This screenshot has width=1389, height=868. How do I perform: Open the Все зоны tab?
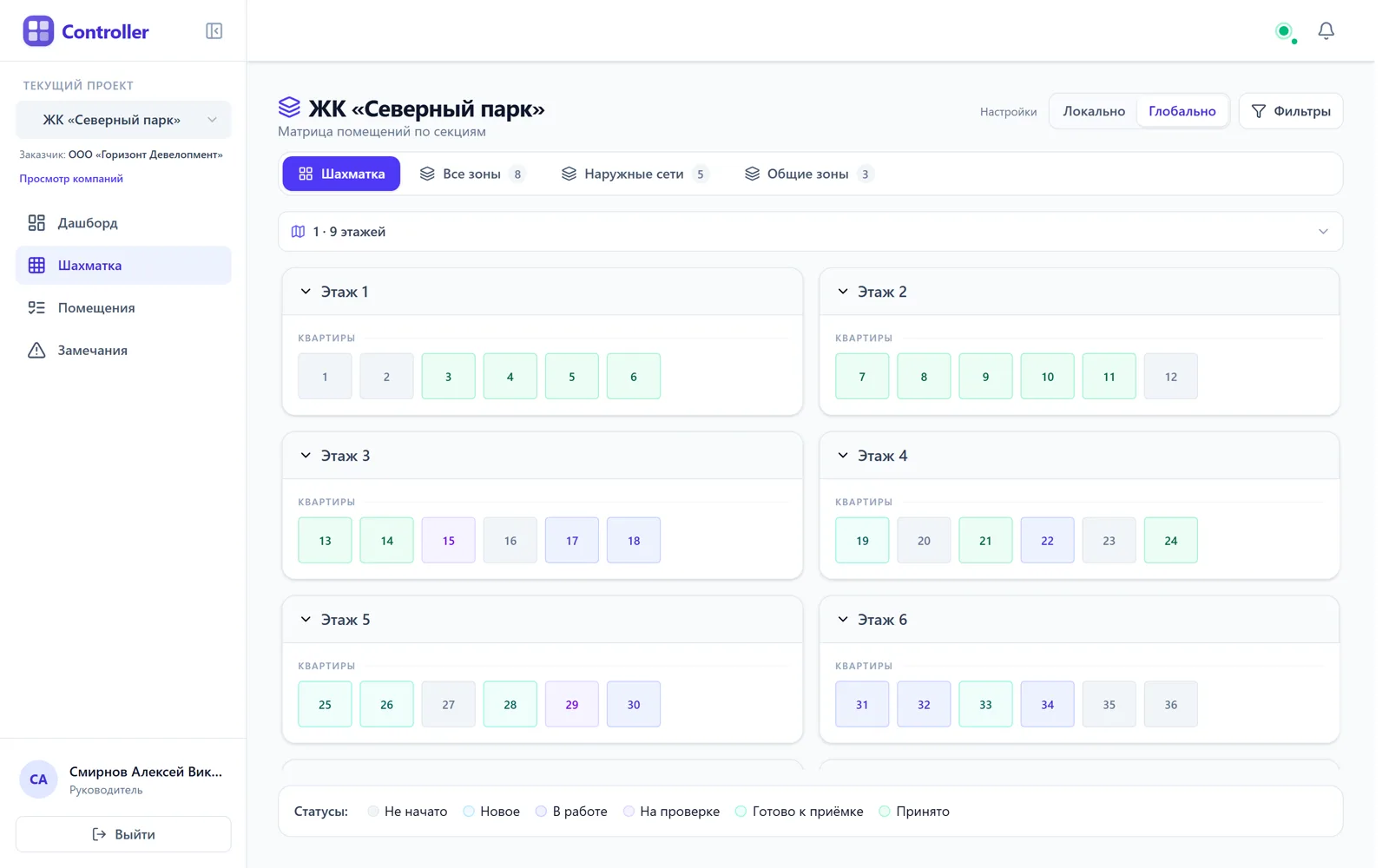(472, 174)
